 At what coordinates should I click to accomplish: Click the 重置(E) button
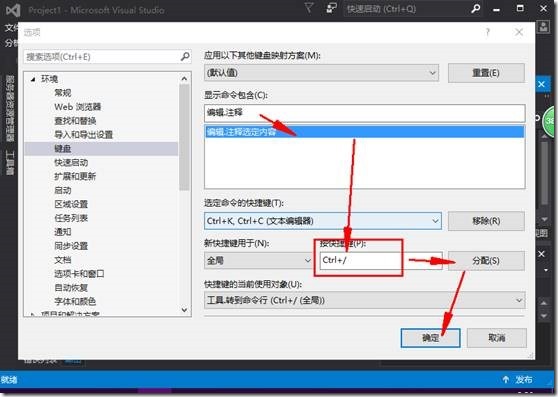coord(486,73)
